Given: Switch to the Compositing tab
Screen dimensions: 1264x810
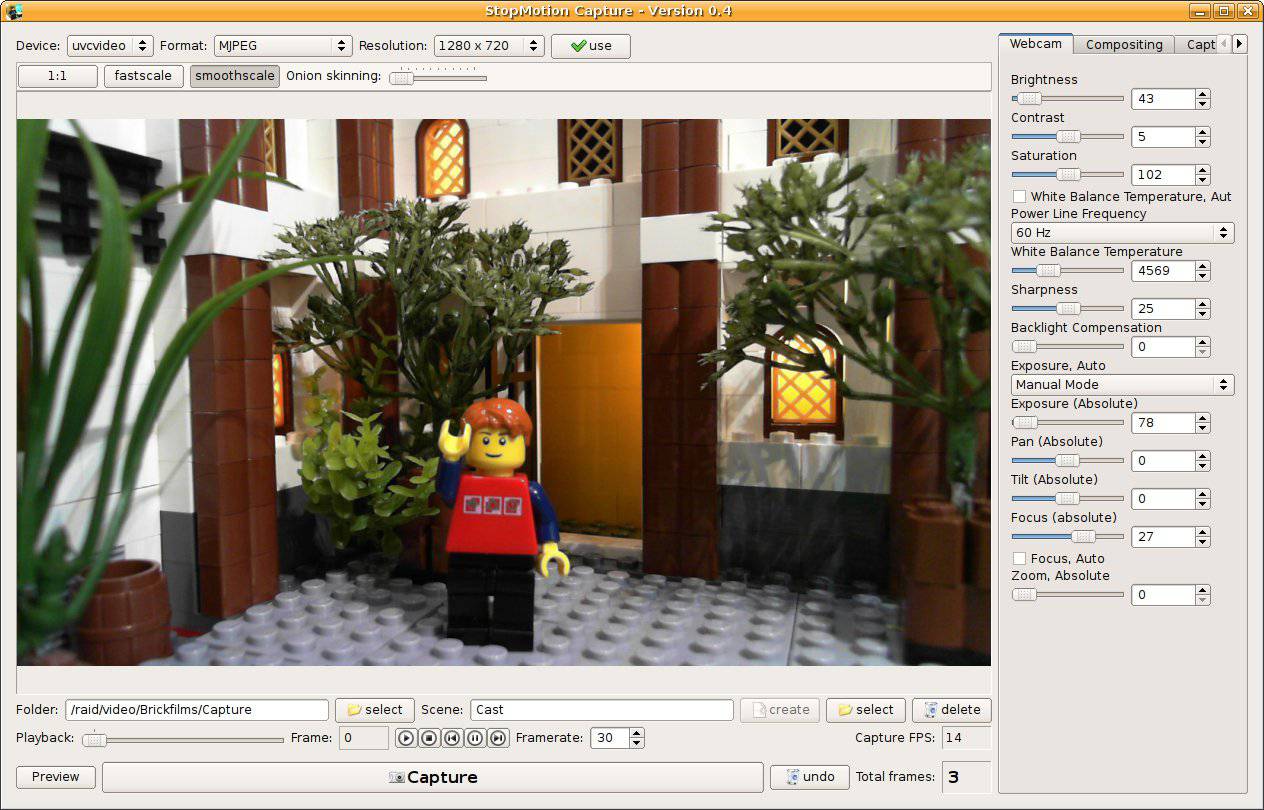Looking at the screenshot, I should tap(1124, 45).
